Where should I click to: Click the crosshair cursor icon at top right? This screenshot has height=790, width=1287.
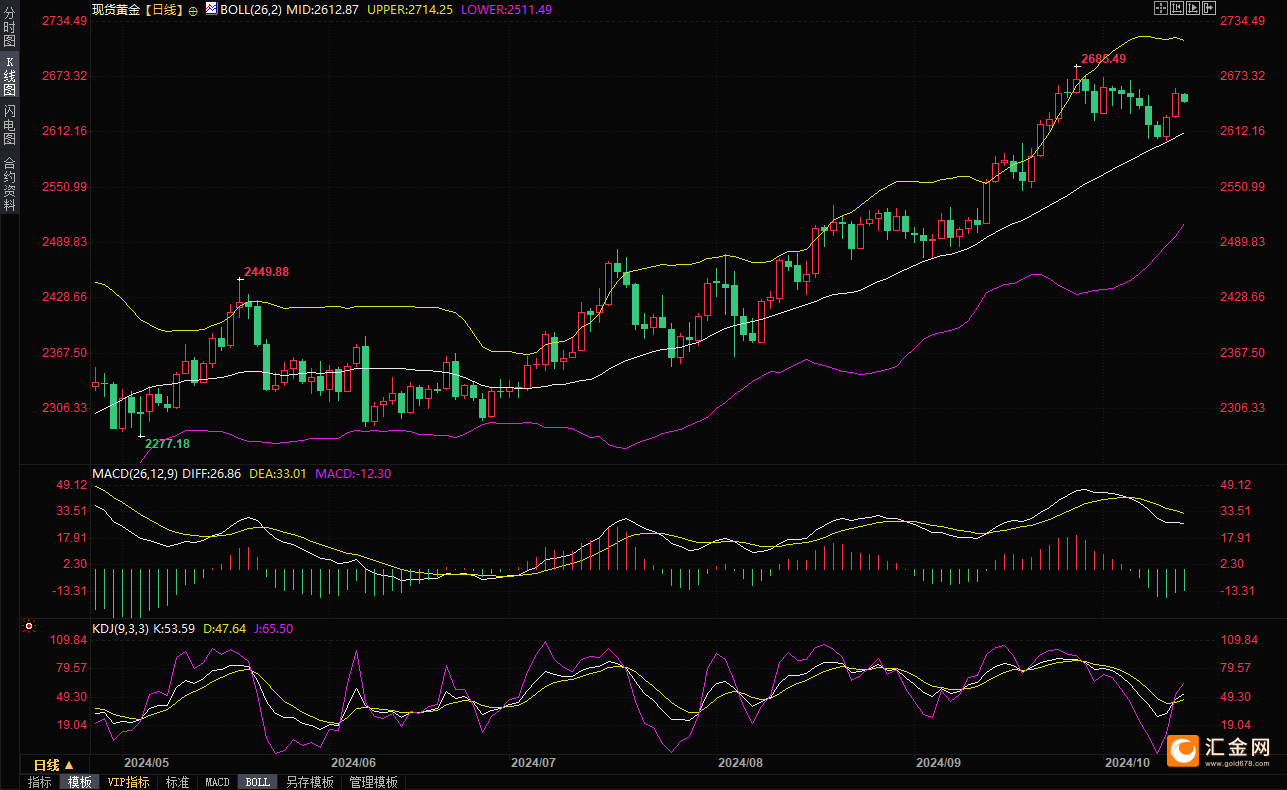(1161, 8)
